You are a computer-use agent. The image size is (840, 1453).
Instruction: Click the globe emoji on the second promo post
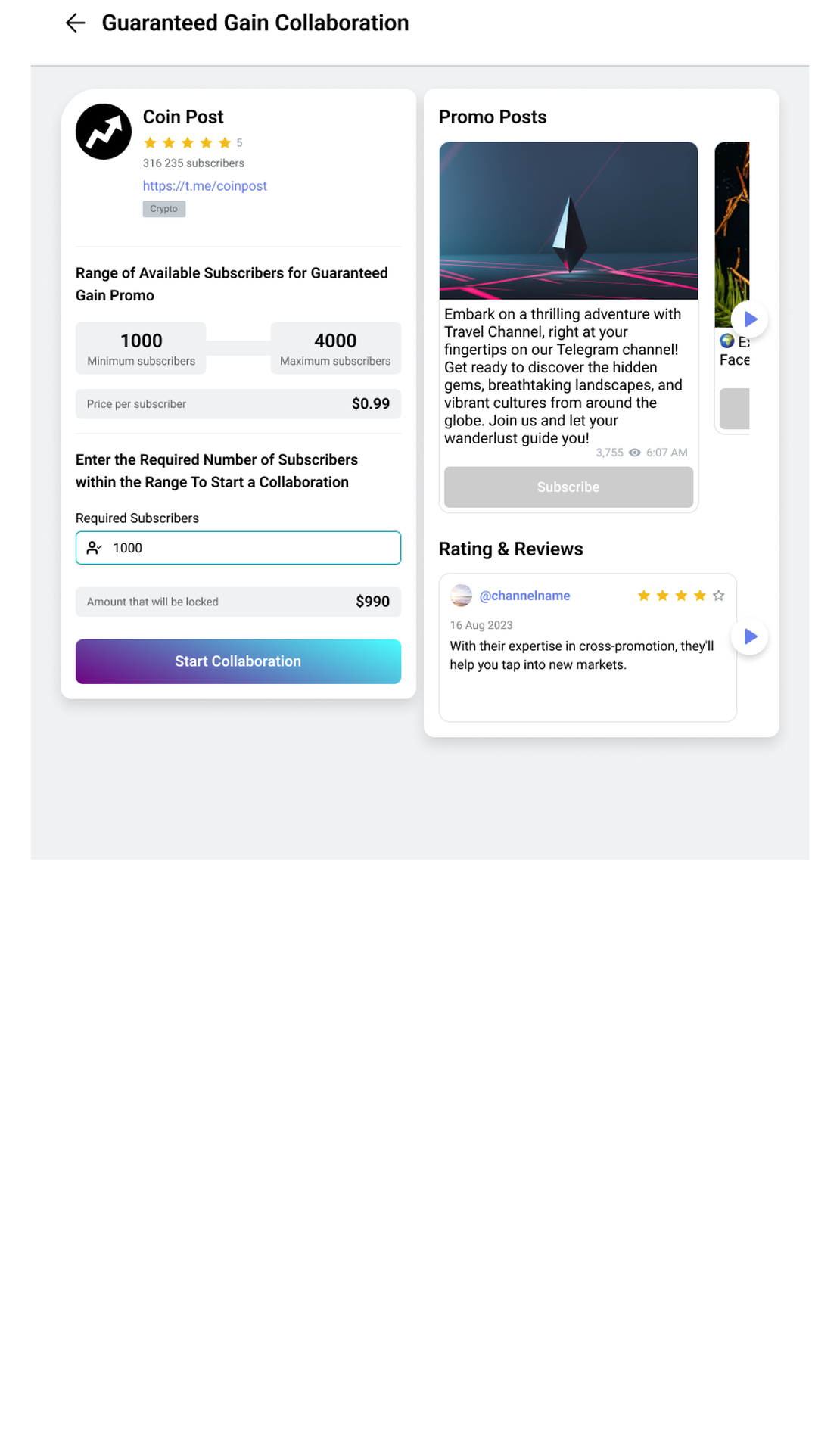click(x=727, y=341)
